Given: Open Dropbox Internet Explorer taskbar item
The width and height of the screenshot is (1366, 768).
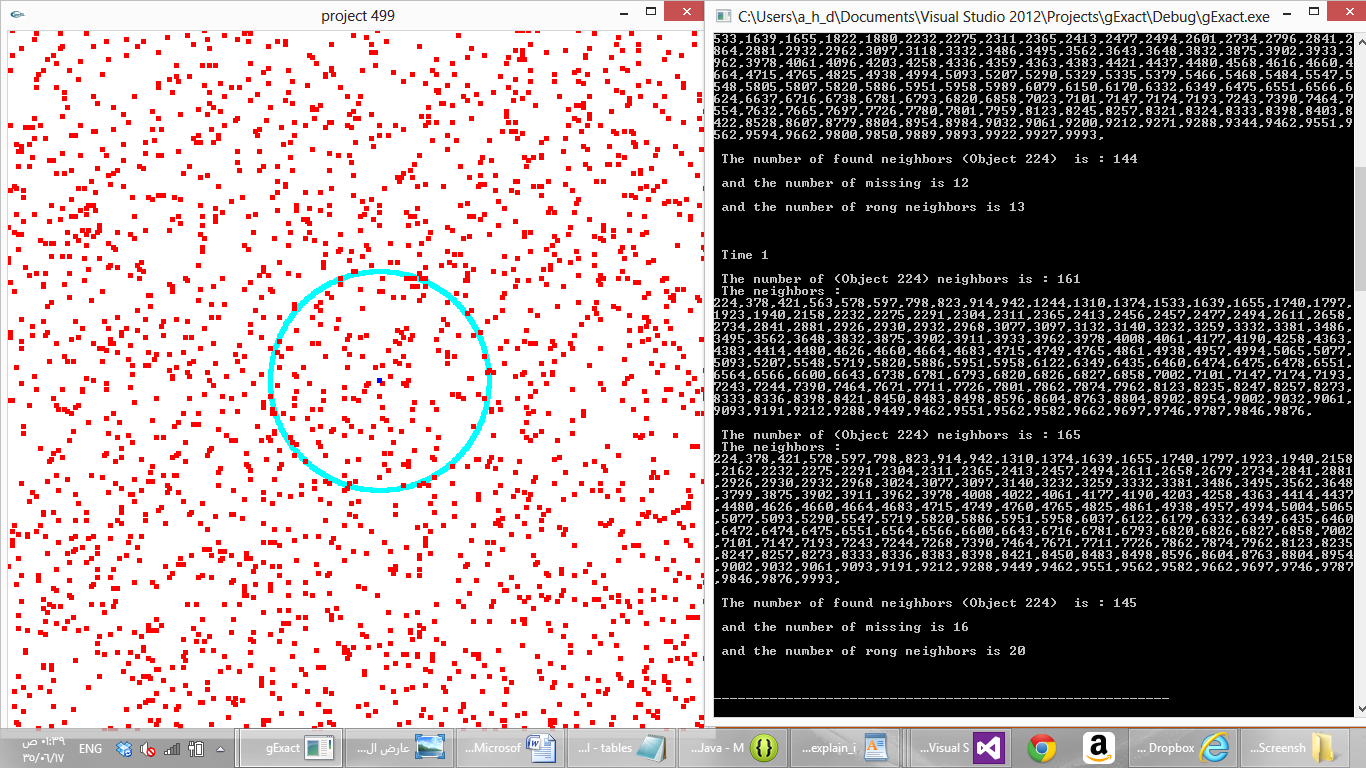Looking at the screenshot, I should click(1185, 748).
